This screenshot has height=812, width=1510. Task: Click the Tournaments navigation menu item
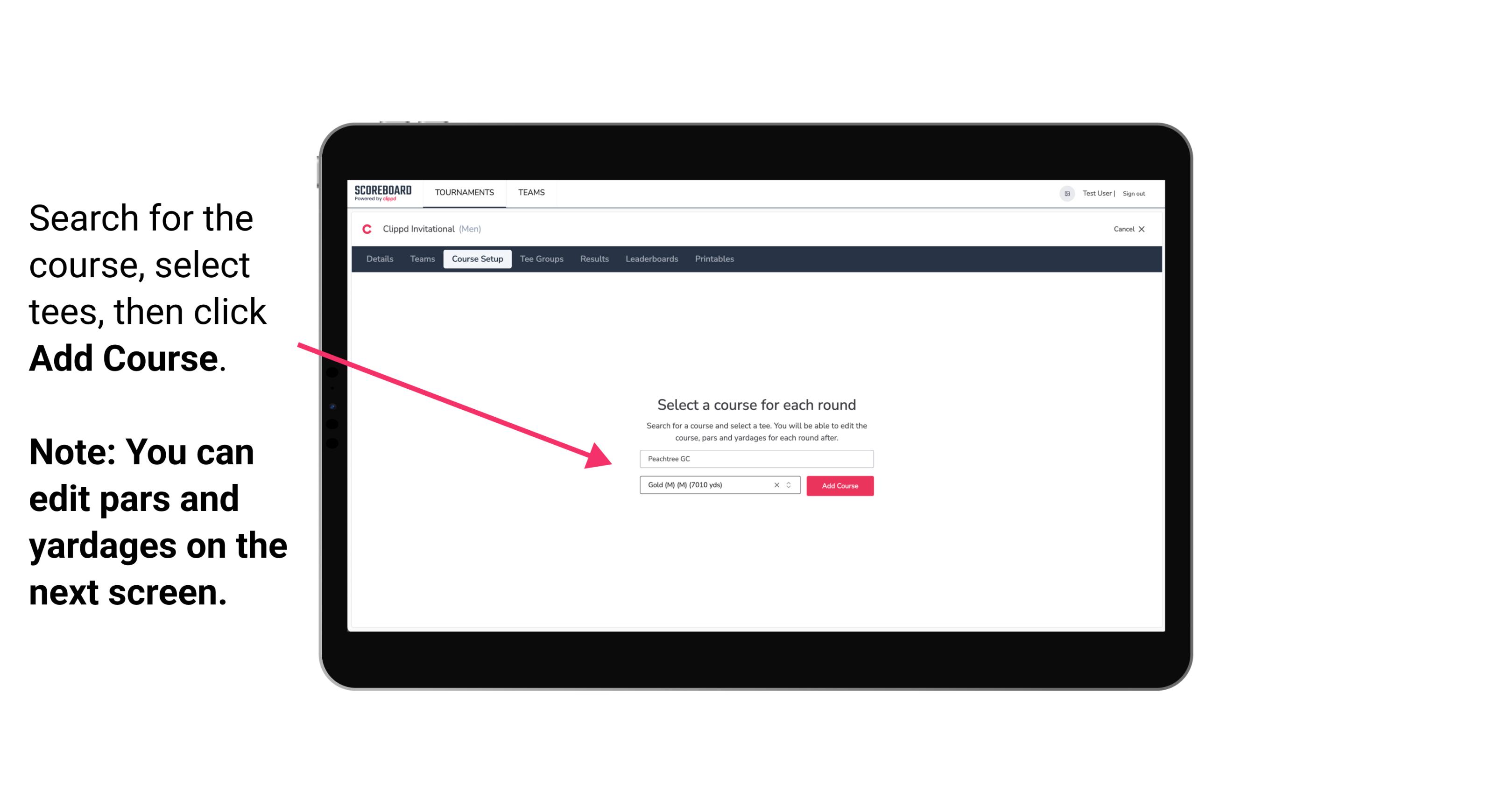[x=464, y=192]
